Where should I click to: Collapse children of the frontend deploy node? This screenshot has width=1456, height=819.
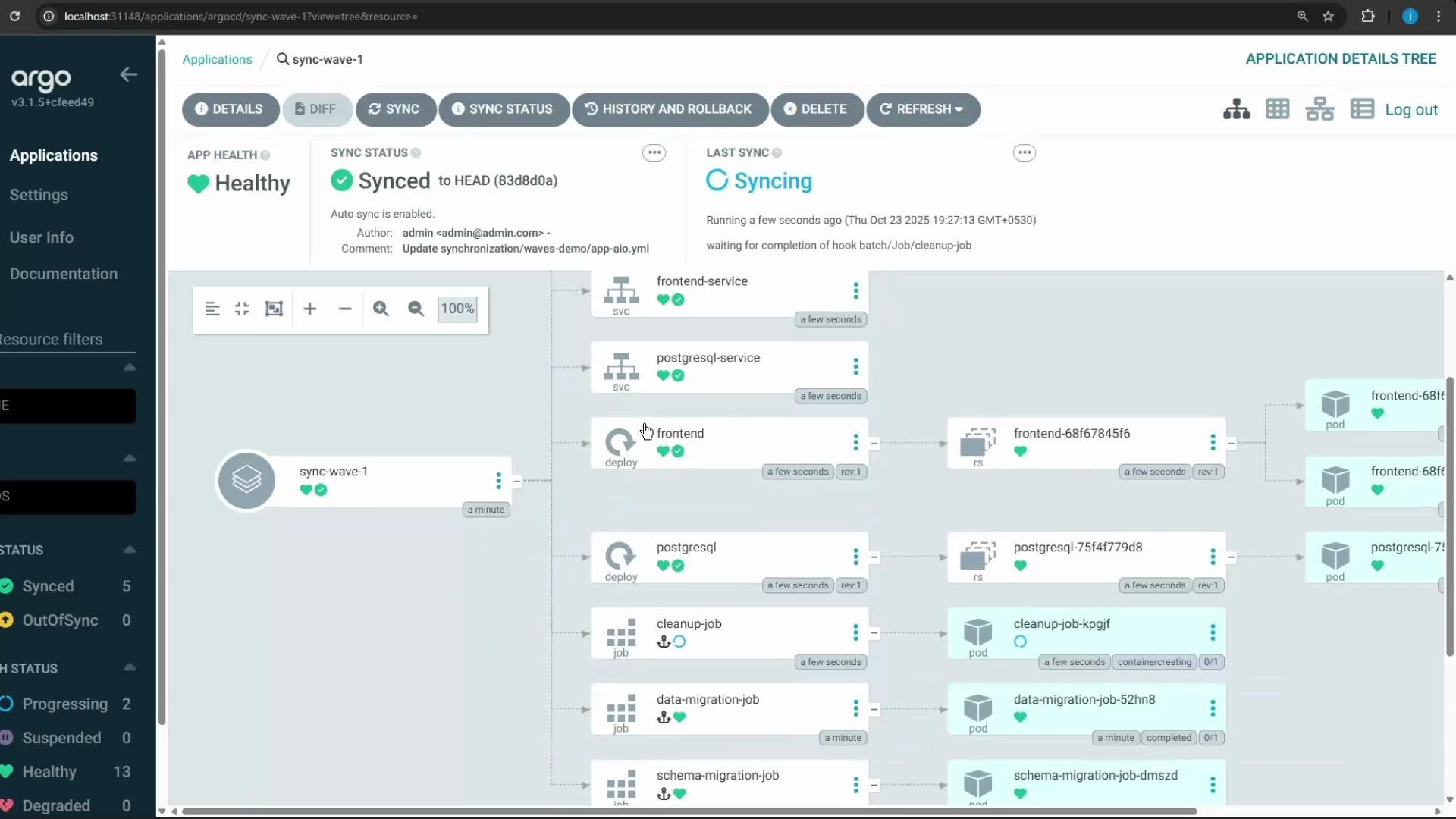click(874, 443)
